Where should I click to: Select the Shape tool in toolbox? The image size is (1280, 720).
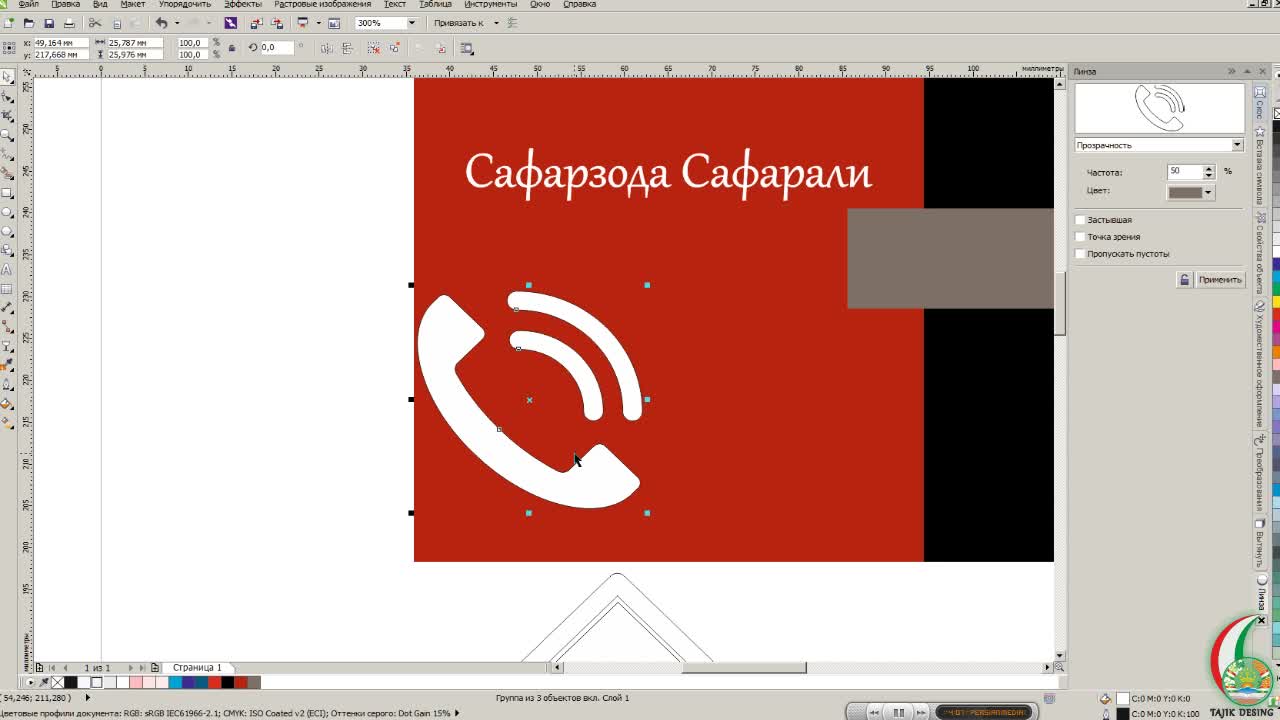(7, 96)
